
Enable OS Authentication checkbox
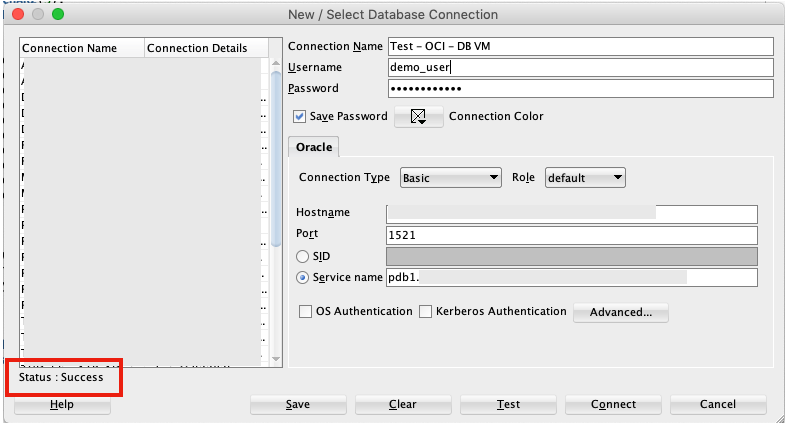coord(306,312)
